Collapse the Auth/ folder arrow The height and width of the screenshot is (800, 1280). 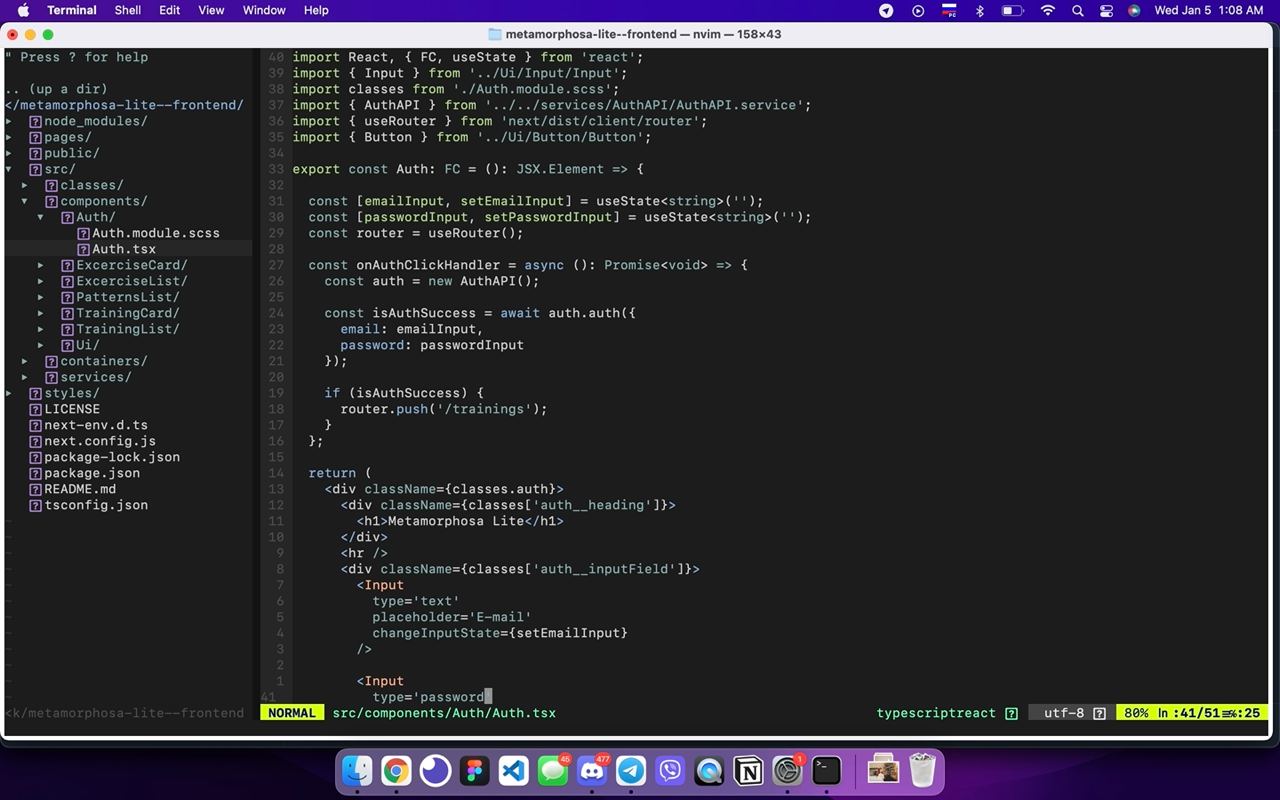pyautogui.click(x=41, y=217)
